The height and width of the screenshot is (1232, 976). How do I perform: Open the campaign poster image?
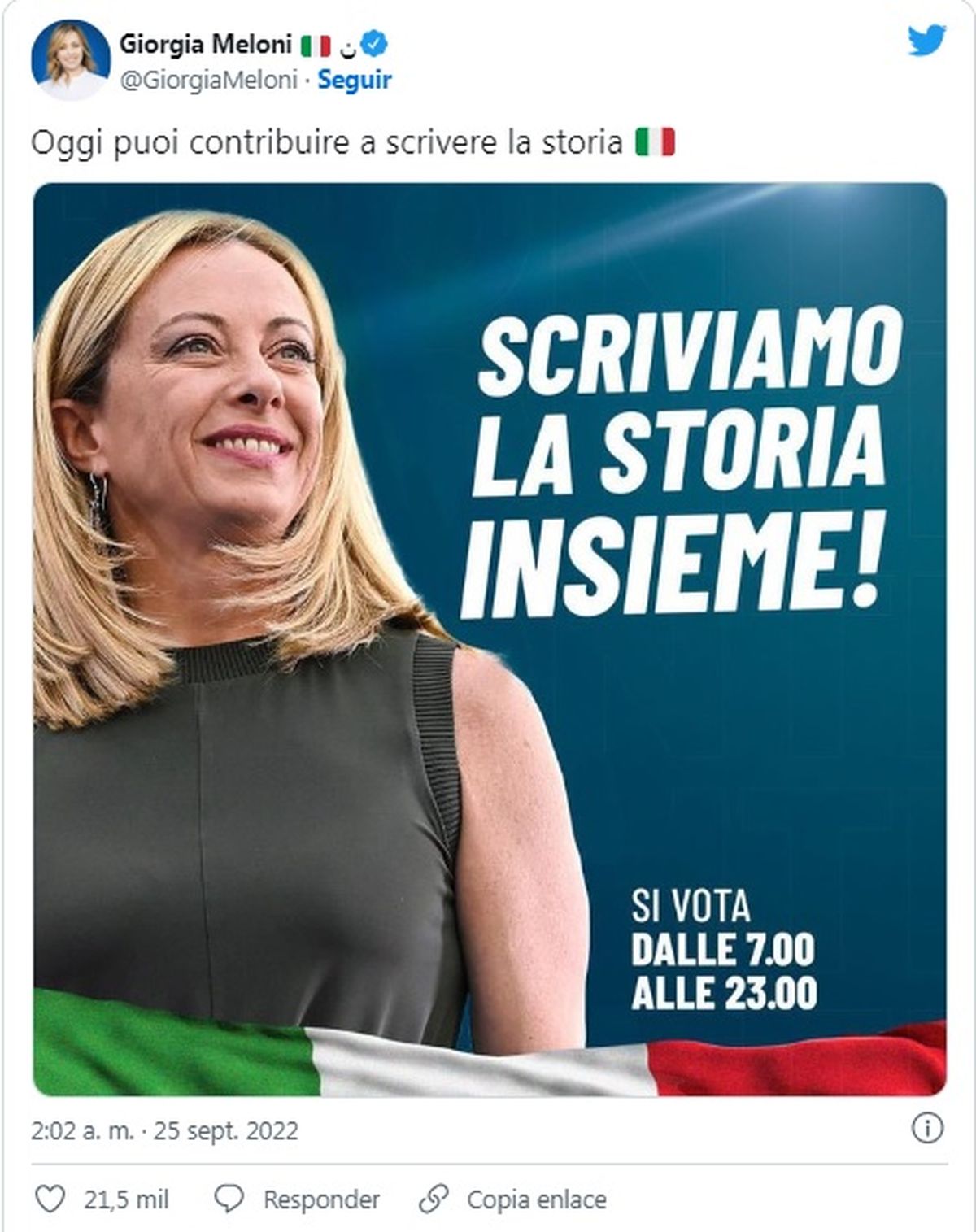(490, 640)
